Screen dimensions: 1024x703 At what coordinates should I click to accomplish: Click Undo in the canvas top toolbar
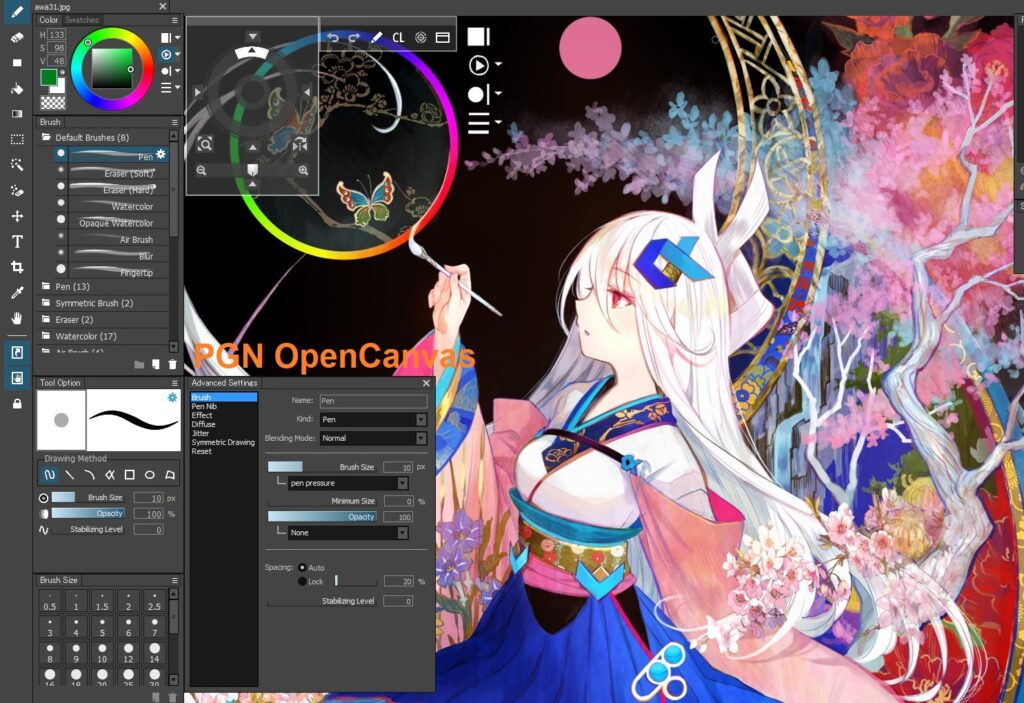333,37
